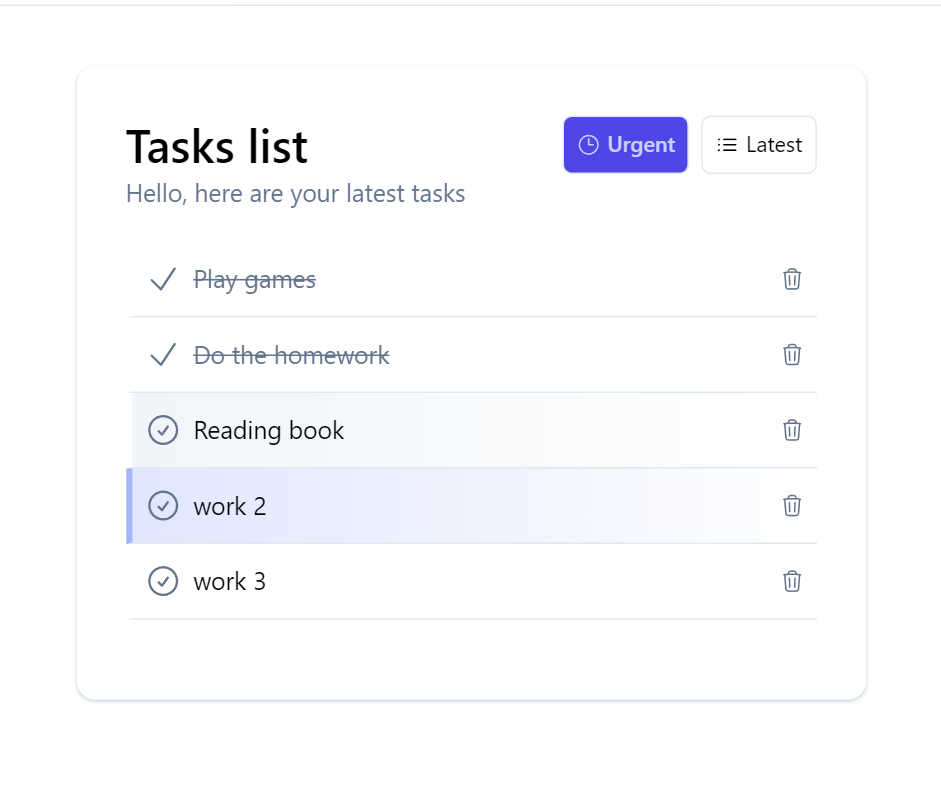
Task: Click the list icon on the Latest button
Action: (x=727, y=144)
